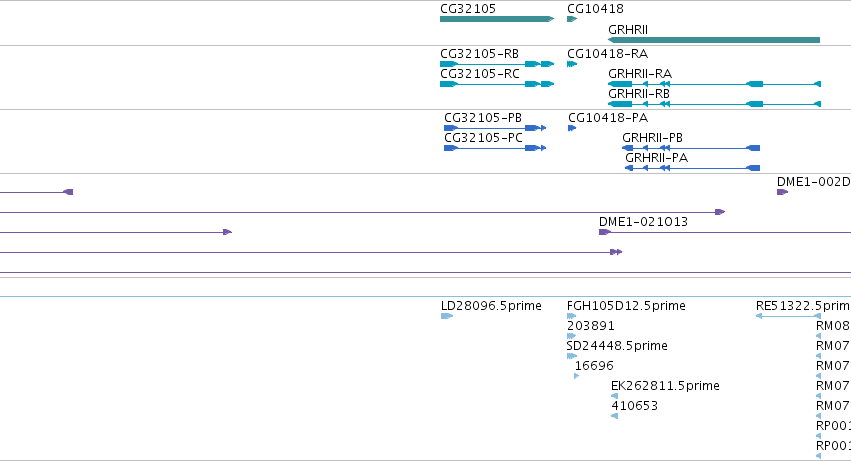Click the 410653 EST label
This screenshot has height=461, width=851.
tap(634, 406)
